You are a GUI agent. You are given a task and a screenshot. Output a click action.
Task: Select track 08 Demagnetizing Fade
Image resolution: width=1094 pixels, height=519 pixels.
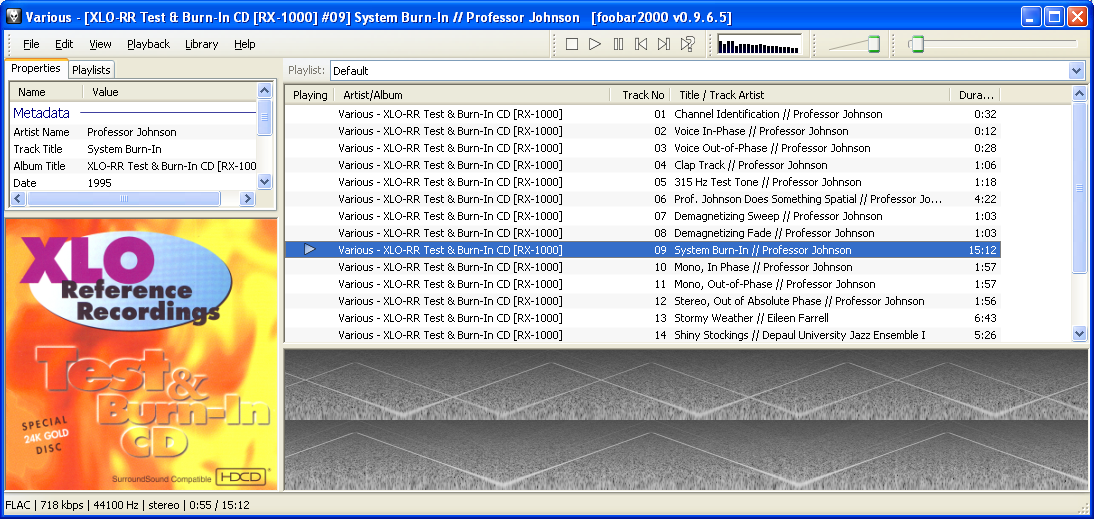point(643,233)
